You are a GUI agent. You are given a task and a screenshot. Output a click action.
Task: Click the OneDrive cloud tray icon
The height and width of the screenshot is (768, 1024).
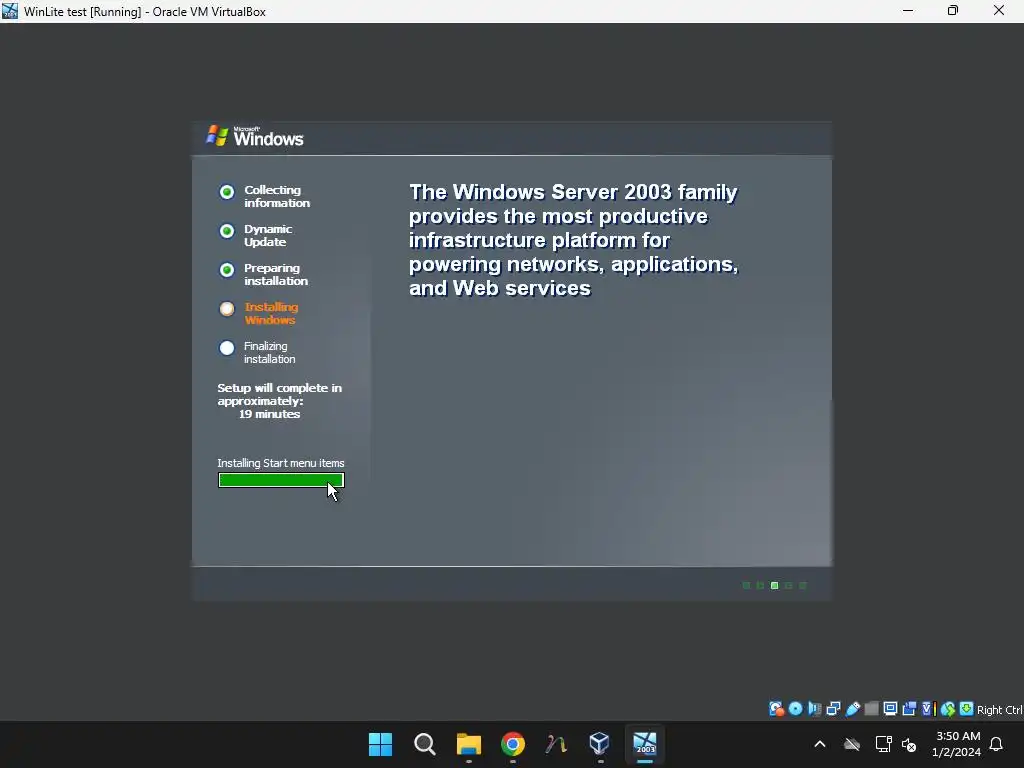click(852, 744)
